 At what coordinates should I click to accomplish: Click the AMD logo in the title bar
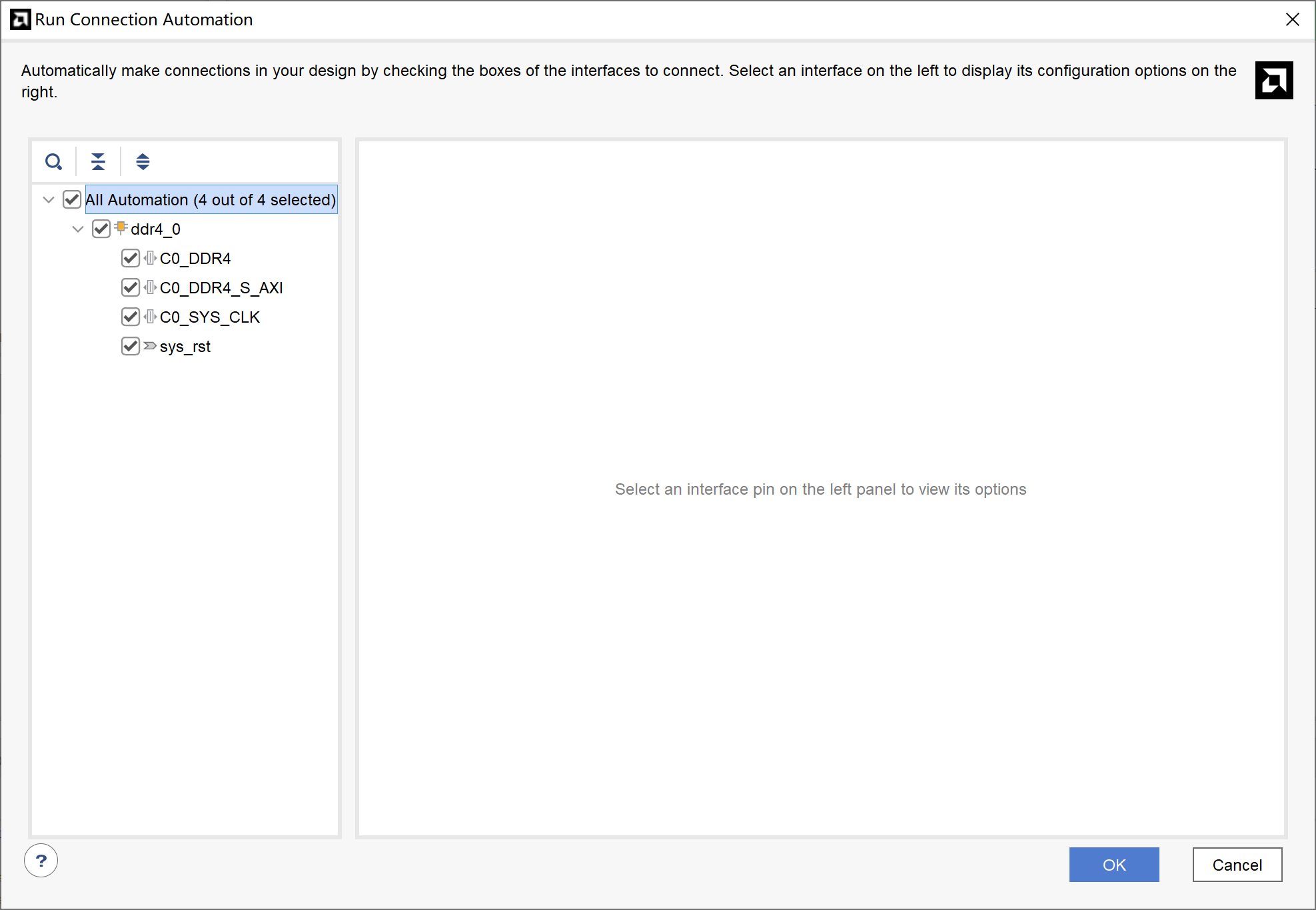tap(20, 19)
